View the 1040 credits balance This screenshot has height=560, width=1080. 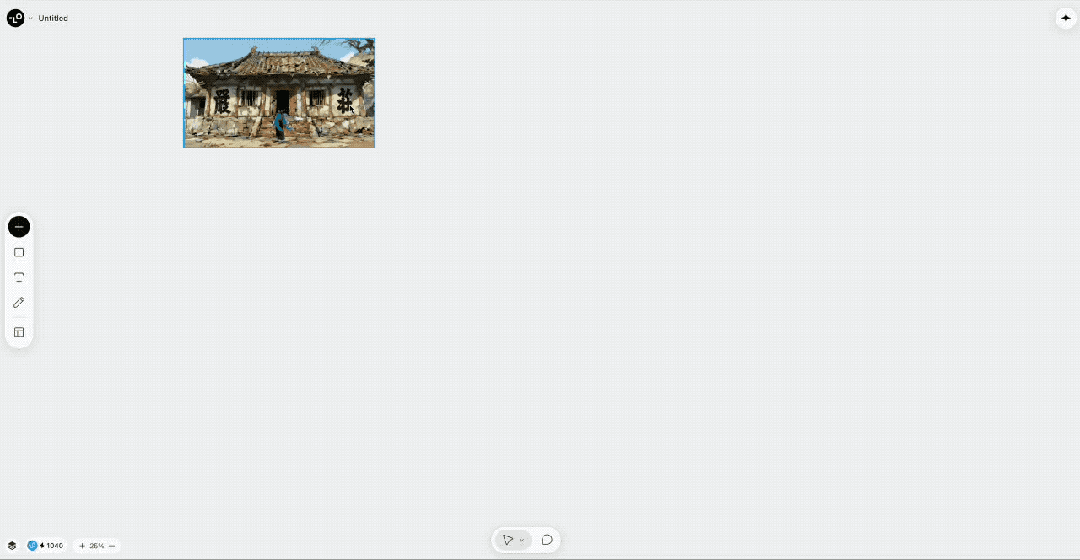53,546
